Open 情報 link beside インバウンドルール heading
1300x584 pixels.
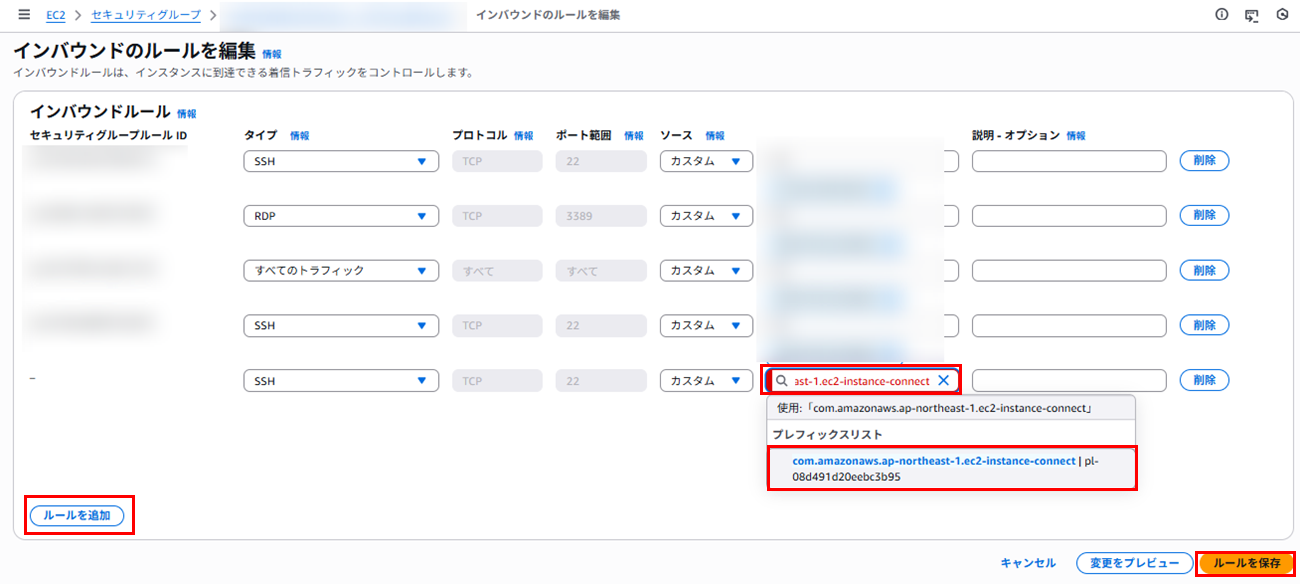coord(187,114)
